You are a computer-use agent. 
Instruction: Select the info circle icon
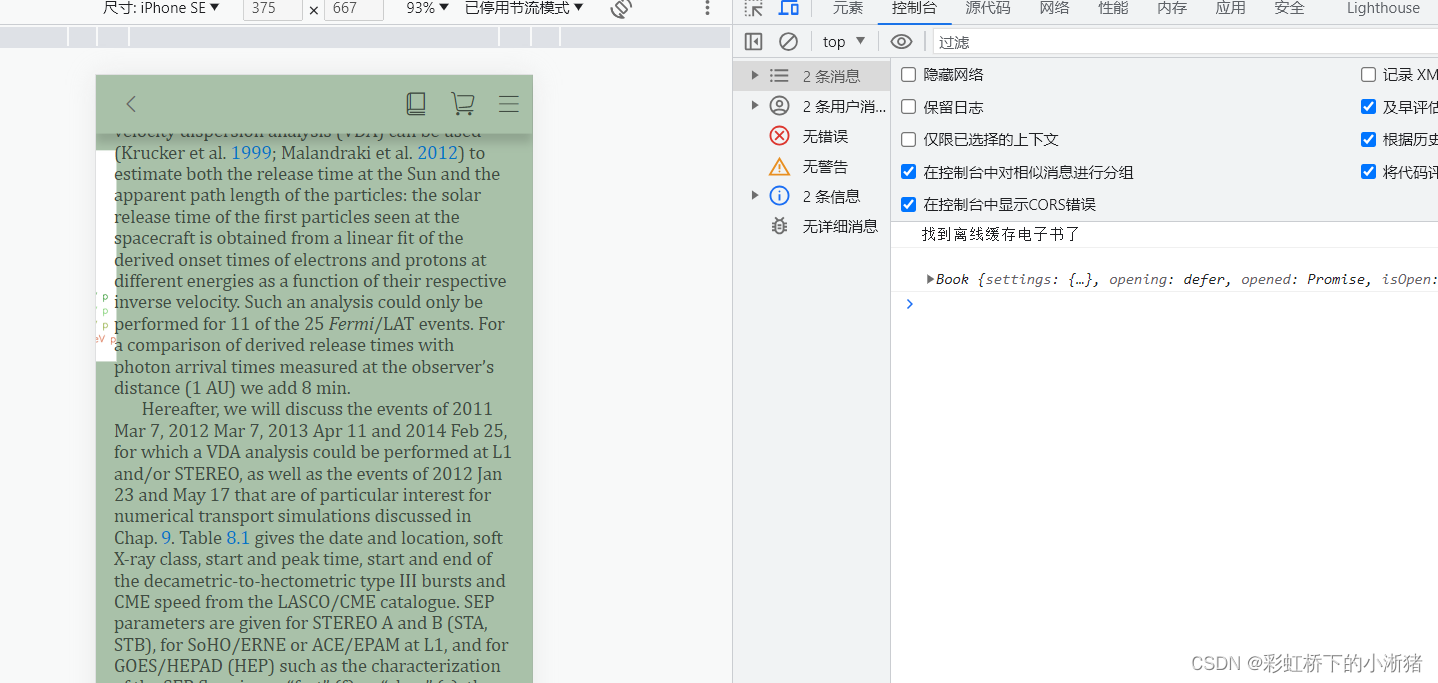pos(780,196)
